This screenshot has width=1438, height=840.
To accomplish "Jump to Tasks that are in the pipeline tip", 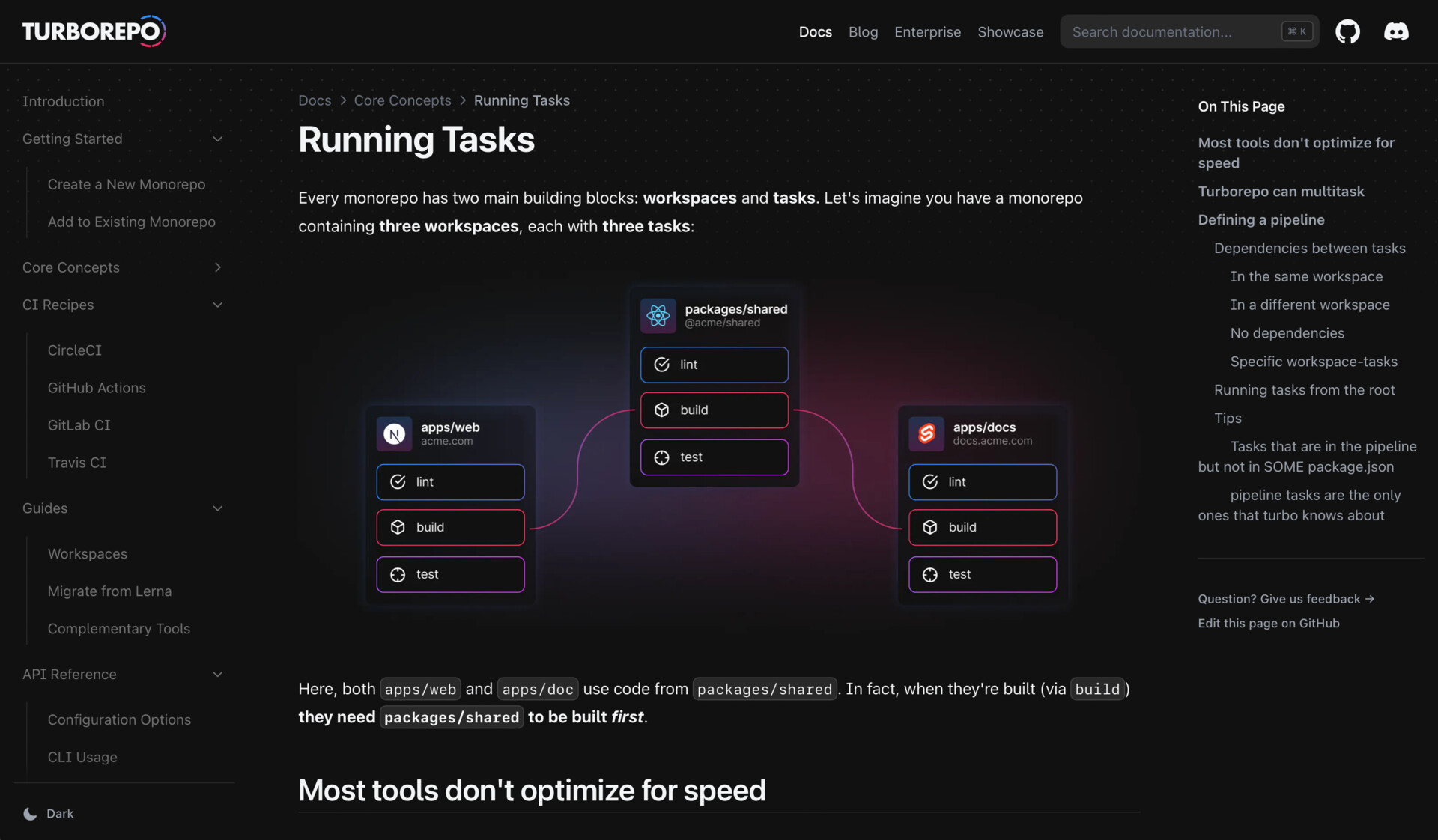I will pyautogui.click(x=1307, y=457).
